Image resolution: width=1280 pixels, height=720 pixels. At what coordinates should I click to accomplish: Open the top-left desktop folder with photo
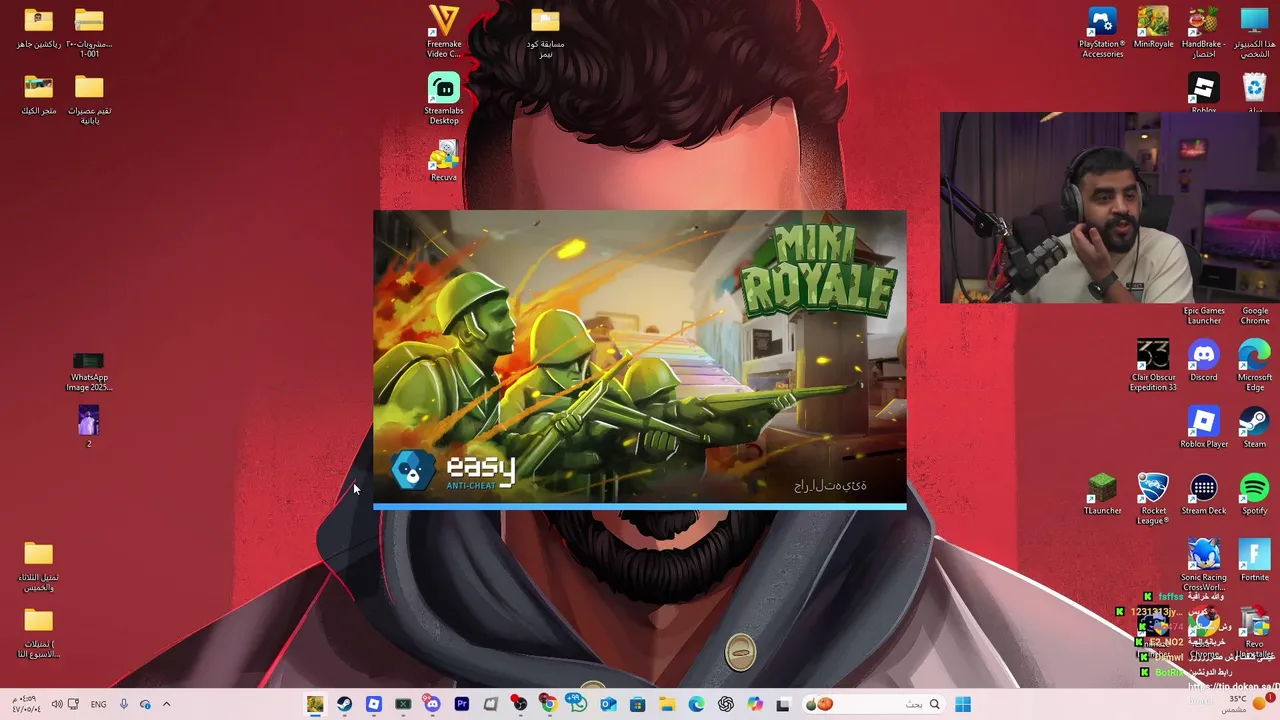click(x=39, y=27)
